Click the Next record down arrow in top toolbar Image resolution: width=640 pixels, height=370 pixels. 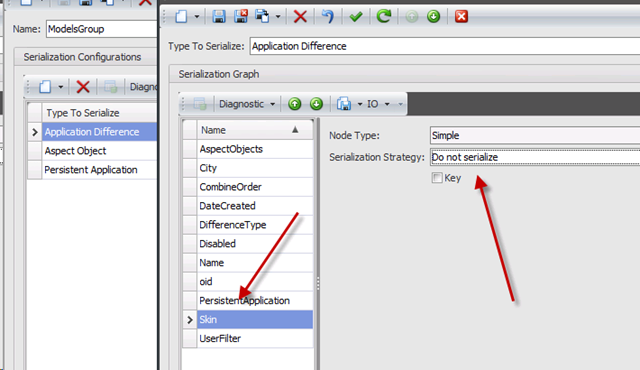point(433,17)
